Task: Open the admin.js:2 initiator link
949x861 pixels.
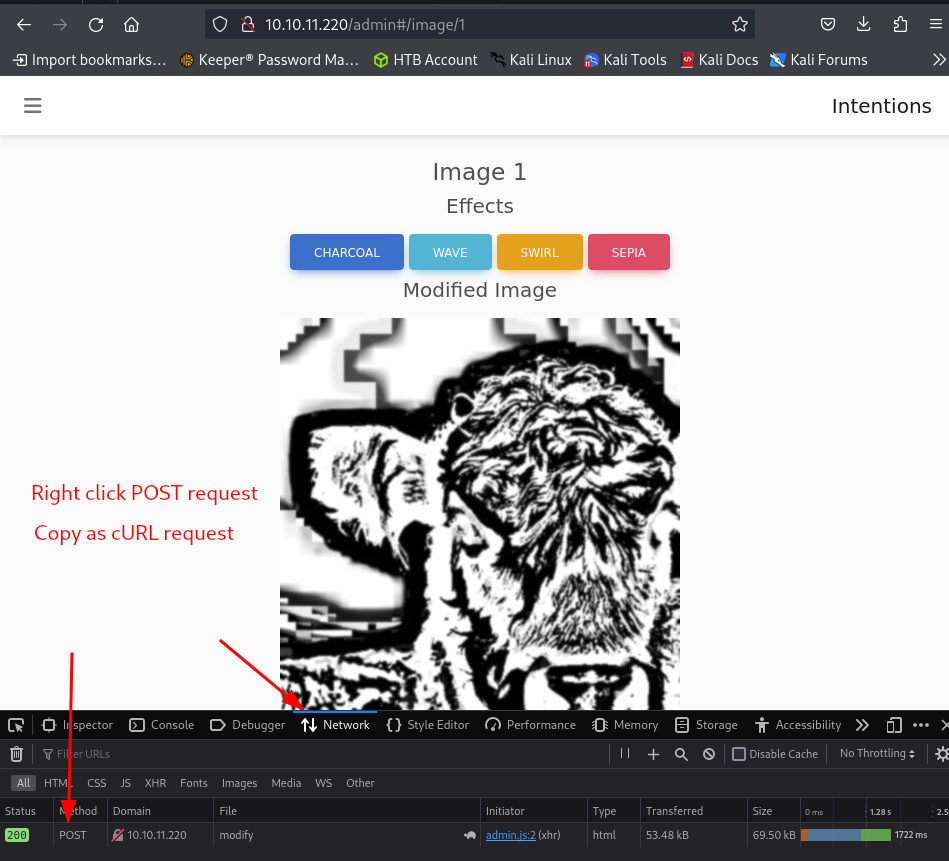Action: point(510,835)
